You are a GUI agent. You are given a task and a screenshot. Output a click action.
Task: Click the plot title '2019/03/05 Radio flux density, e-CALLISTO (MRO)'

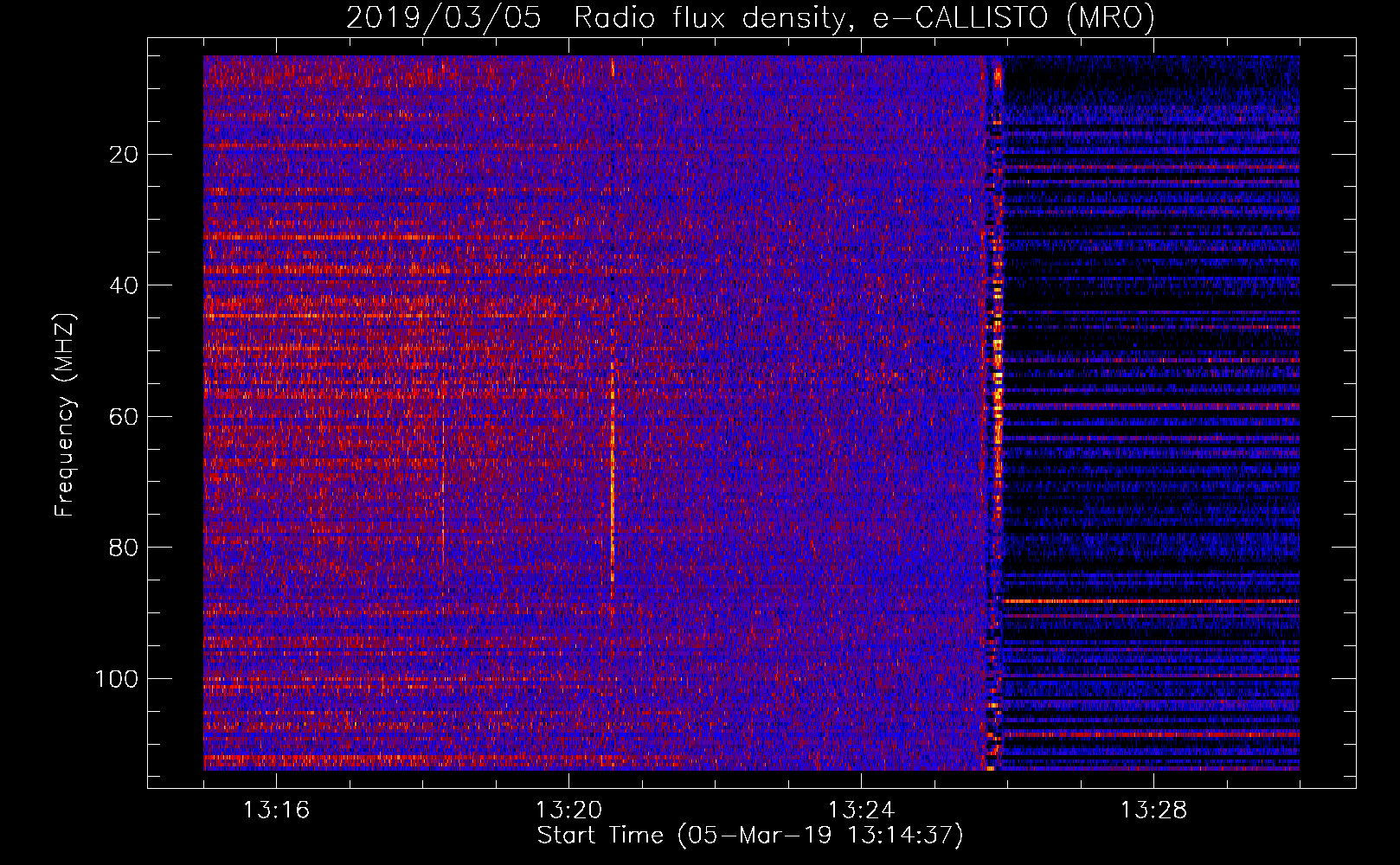pos(750,17)
